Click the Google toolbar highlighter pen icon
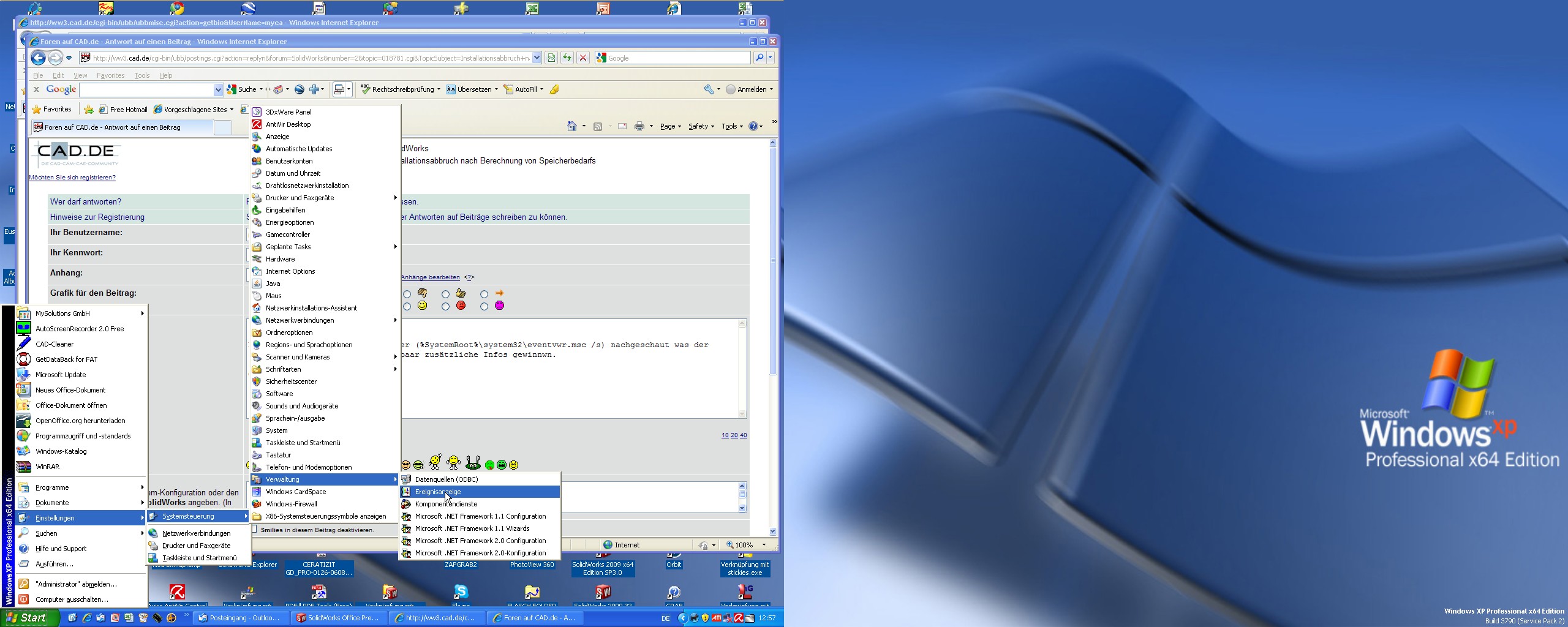 (x=554, y=89)
